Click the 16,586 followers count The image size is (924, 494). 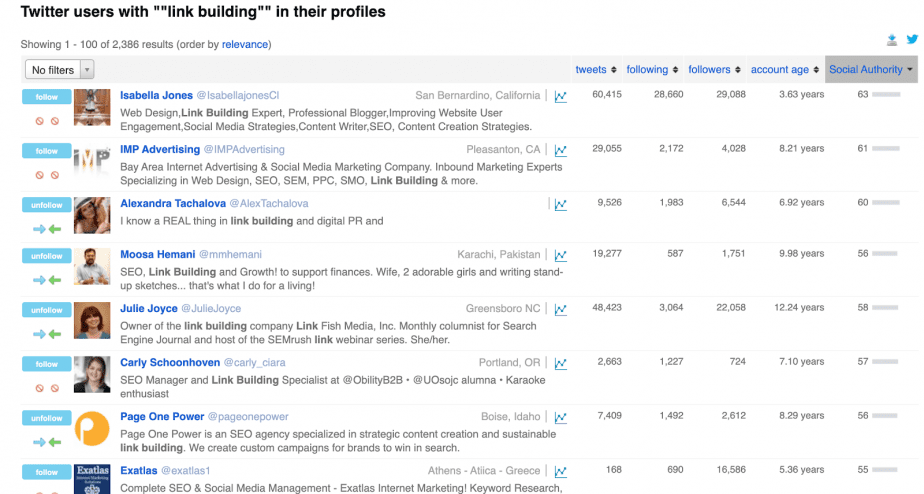tap(731, 470)
